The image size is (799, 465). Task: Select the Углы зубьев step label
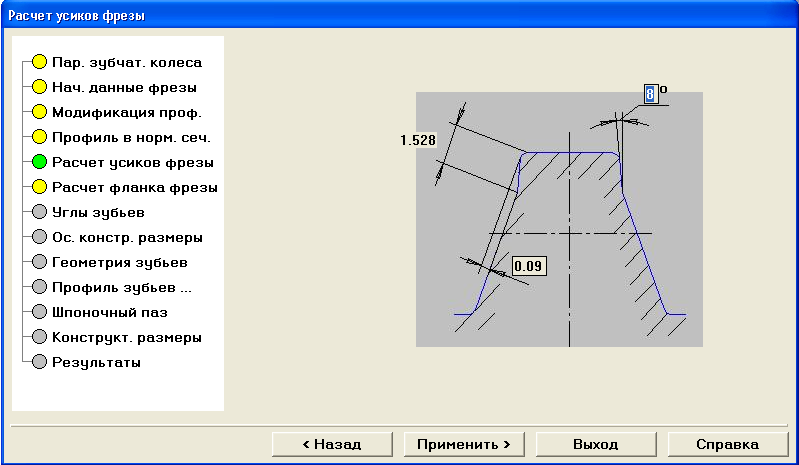[98, 212]
